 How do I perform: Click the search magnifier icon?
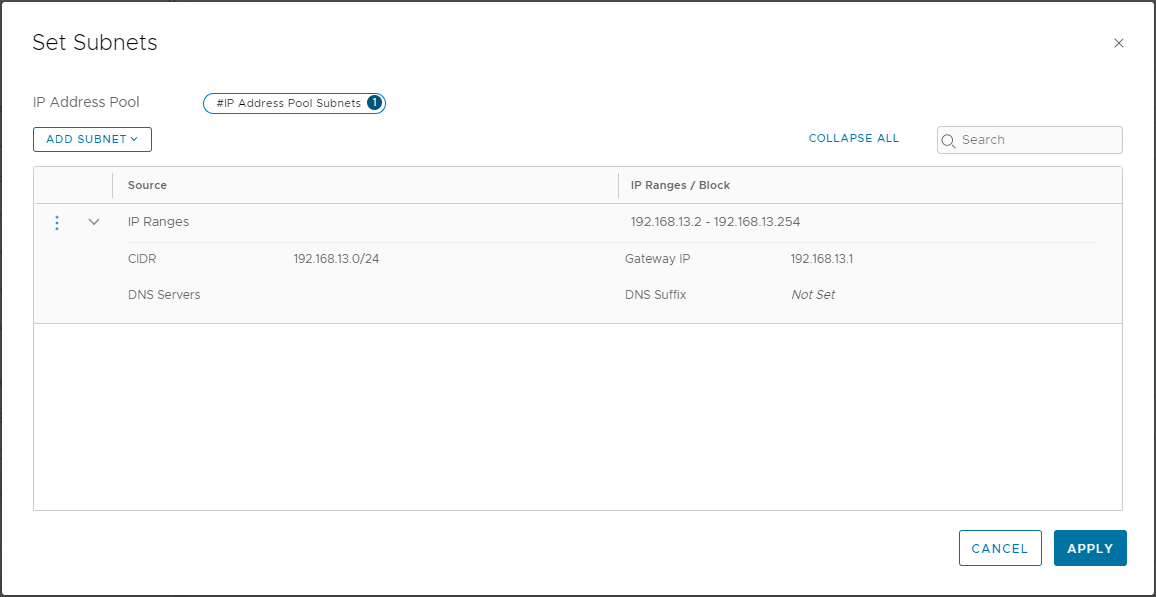(948, 140)
